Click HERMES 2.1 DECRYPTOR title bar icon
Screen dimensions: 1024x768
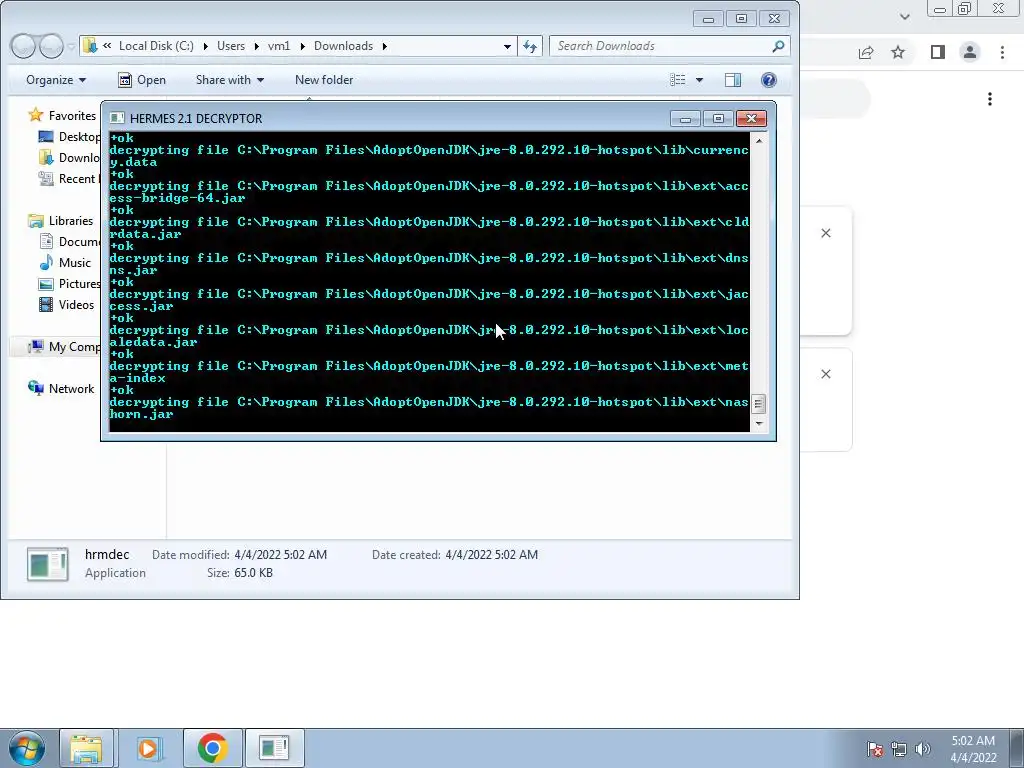[117, 118]
